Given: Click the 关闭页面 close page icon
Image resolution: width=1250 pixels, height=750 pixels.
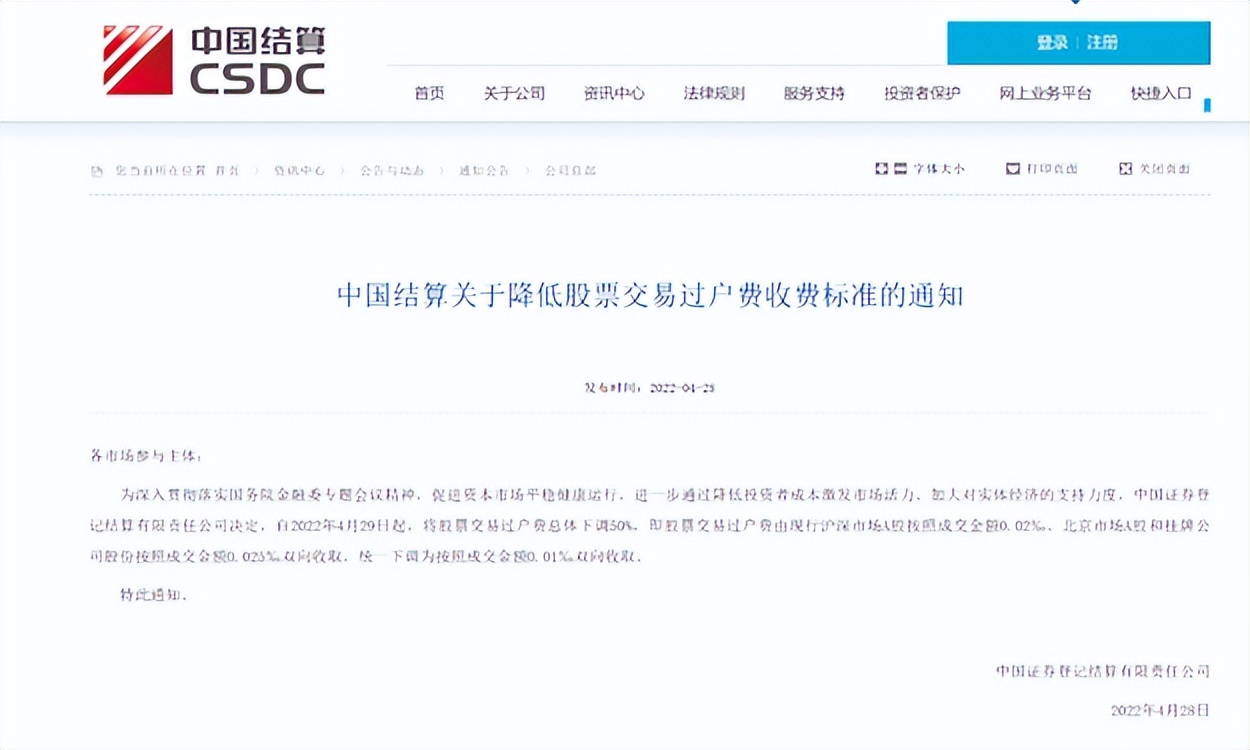Looking at the screenshot, I should tap(1124, 167).
